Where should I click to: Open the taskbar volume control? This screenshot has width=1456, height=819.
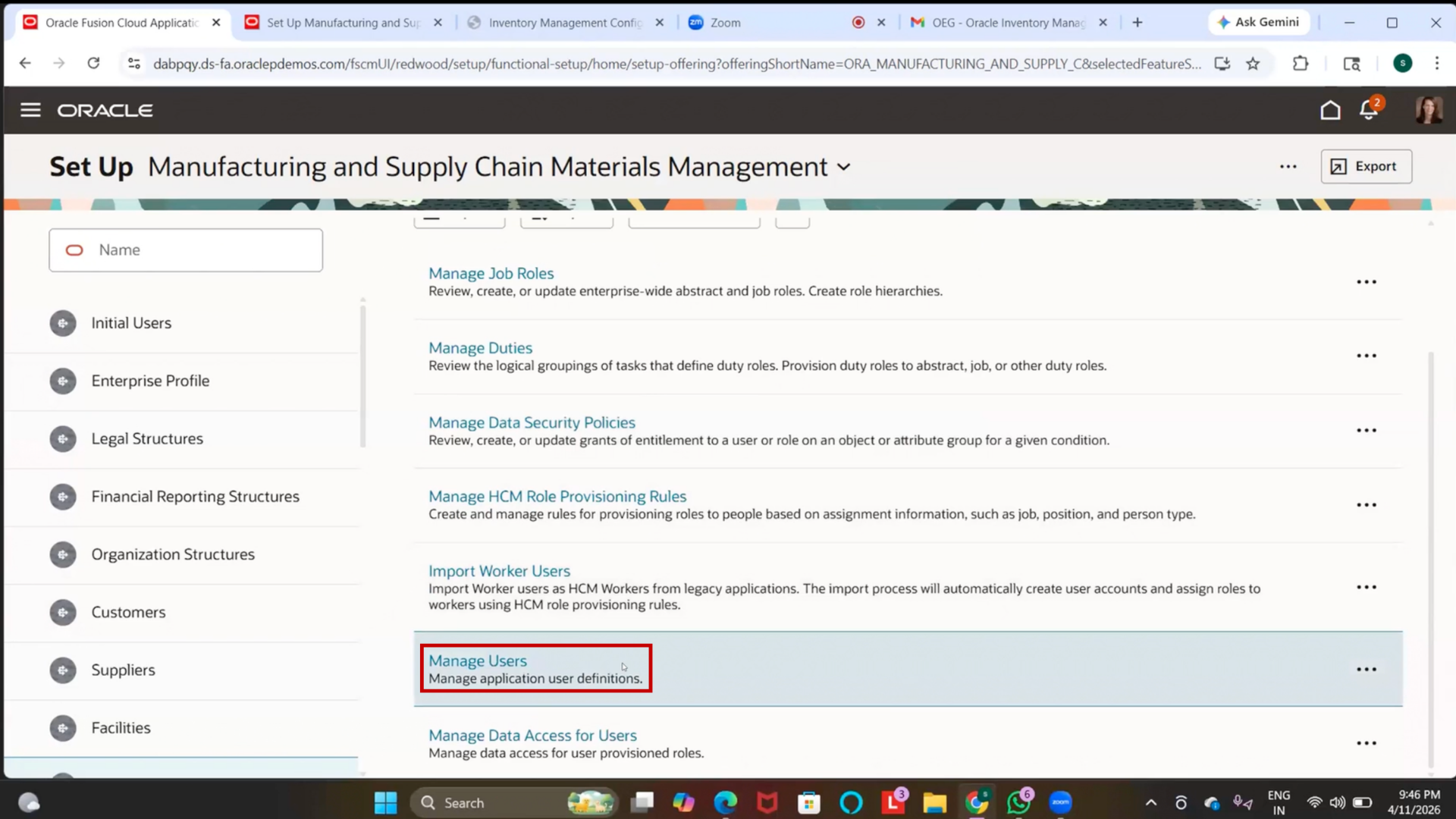pyautogui.click(x=1338, y=802)
